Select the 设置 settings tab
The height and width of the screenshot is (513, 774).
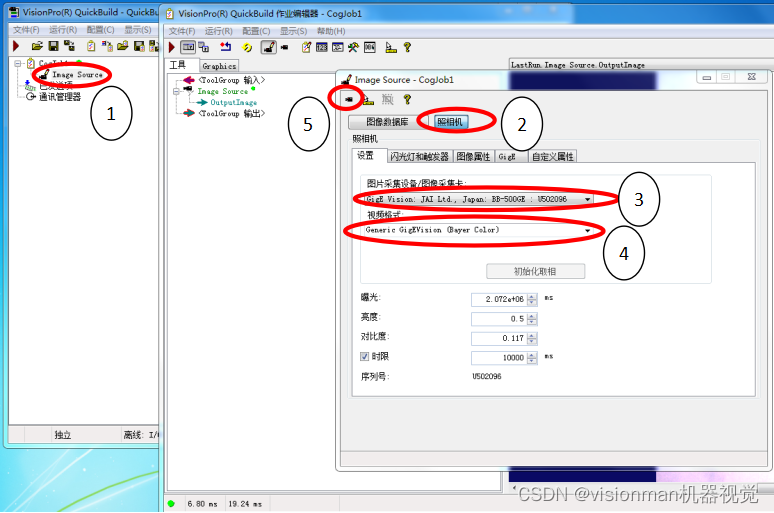click(368, 156)
